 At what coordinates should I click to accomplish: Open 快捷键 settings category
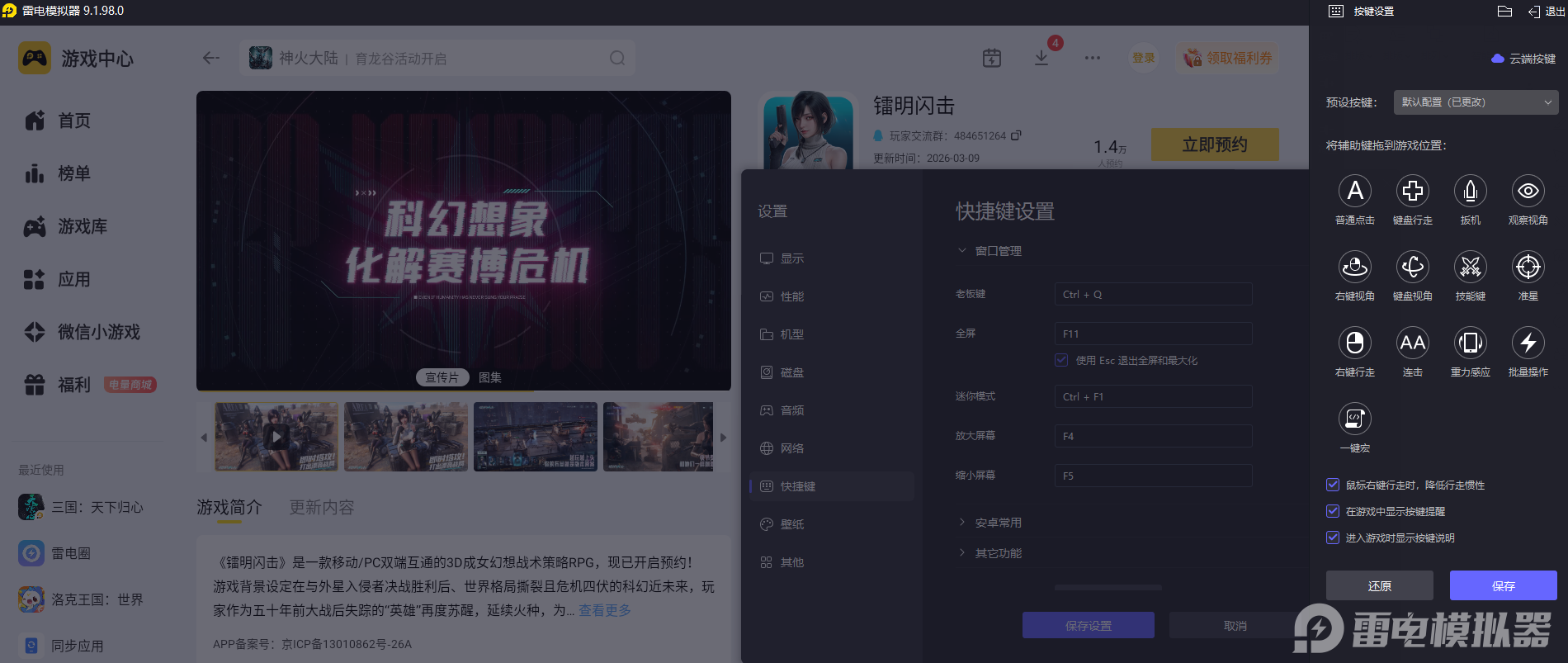click(x=832, y=486)
